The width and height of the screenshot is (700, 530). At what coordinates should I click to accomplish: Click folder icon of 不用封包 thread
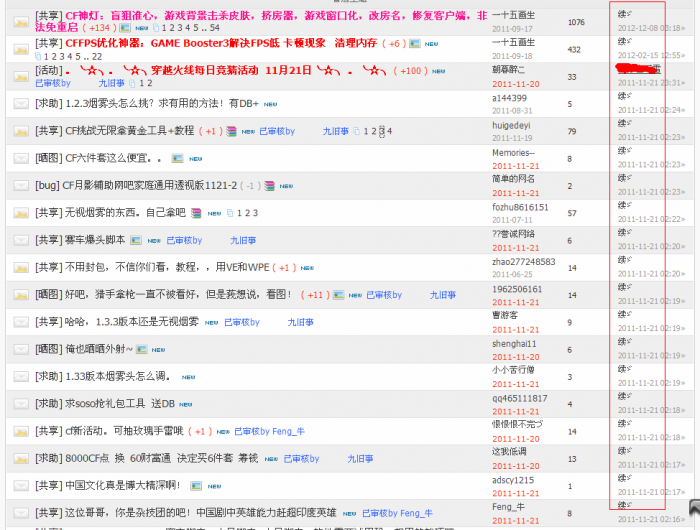21,267
